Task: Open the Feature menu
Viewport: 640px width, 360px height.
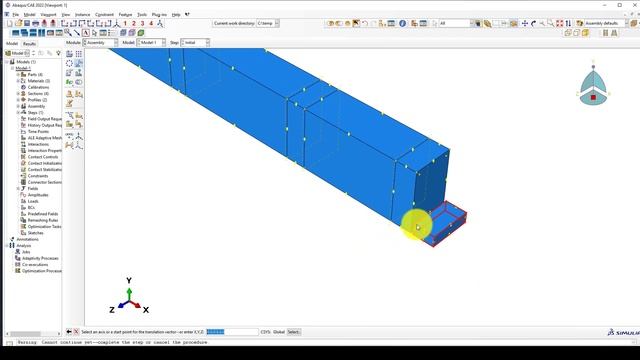Action: 125,15
